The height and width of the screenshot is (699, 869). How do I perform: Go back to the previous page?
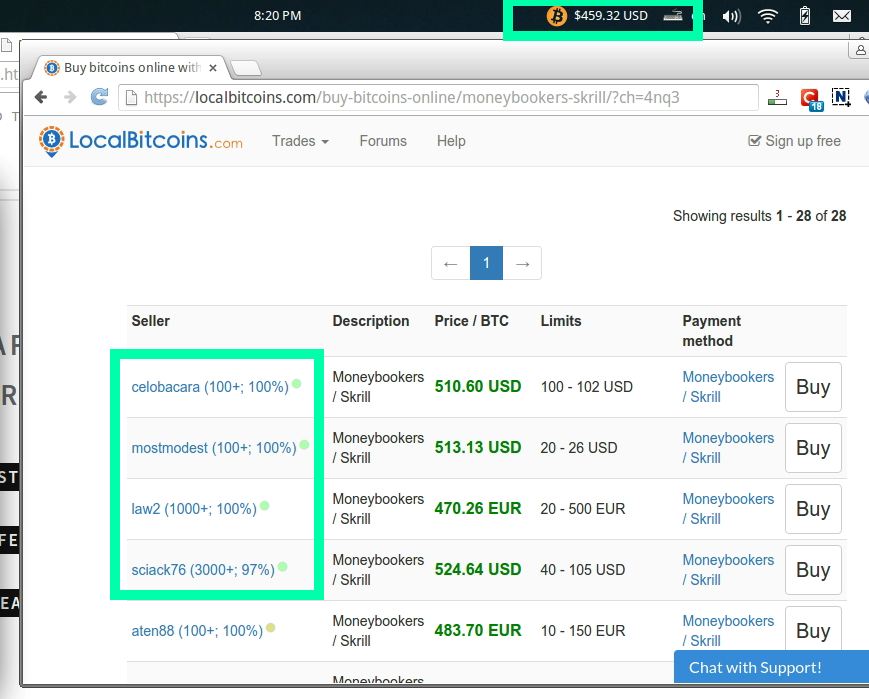click(x=40, y=98)
